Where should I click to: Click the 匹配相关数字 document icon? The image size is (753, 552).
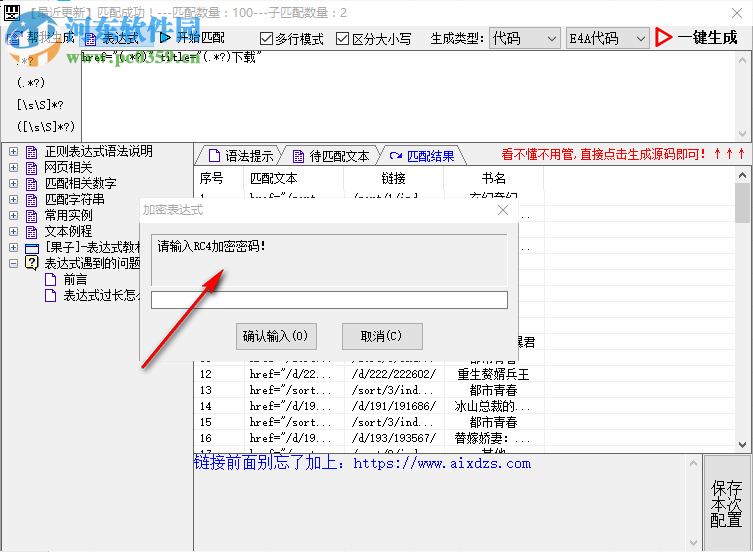tap(32, 184)
